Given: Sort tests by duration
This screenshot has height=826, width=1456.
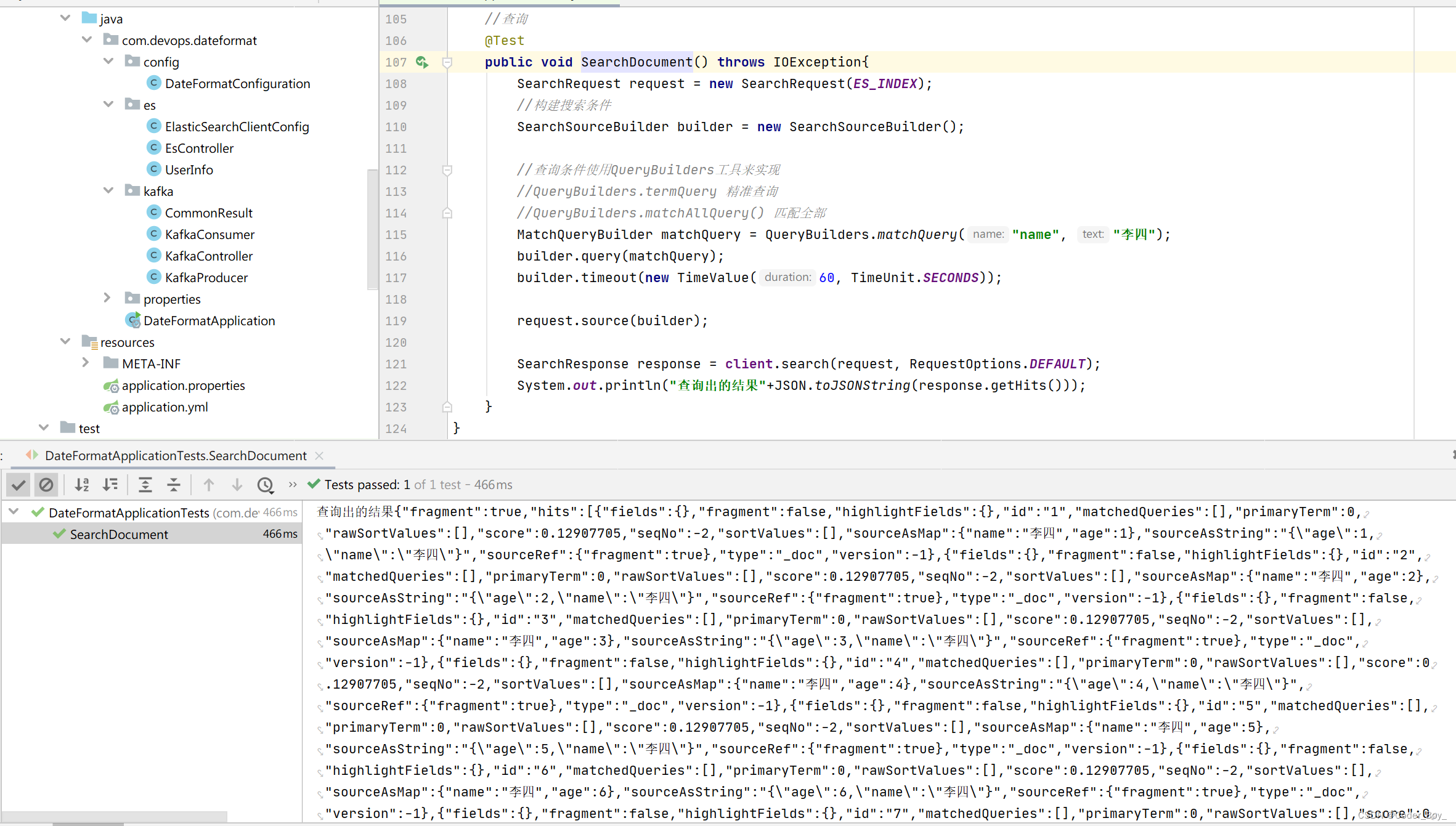Looking at the screenshot, I should [110, 485].
